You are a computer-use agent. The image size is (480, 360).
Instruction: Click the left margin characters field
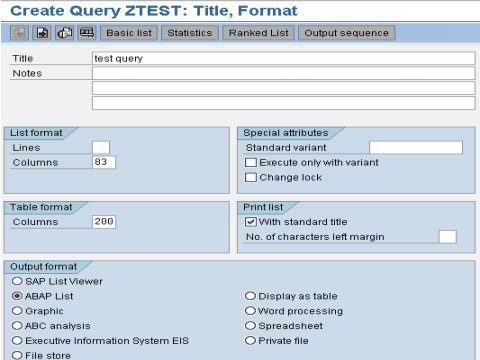click(448, 237)
